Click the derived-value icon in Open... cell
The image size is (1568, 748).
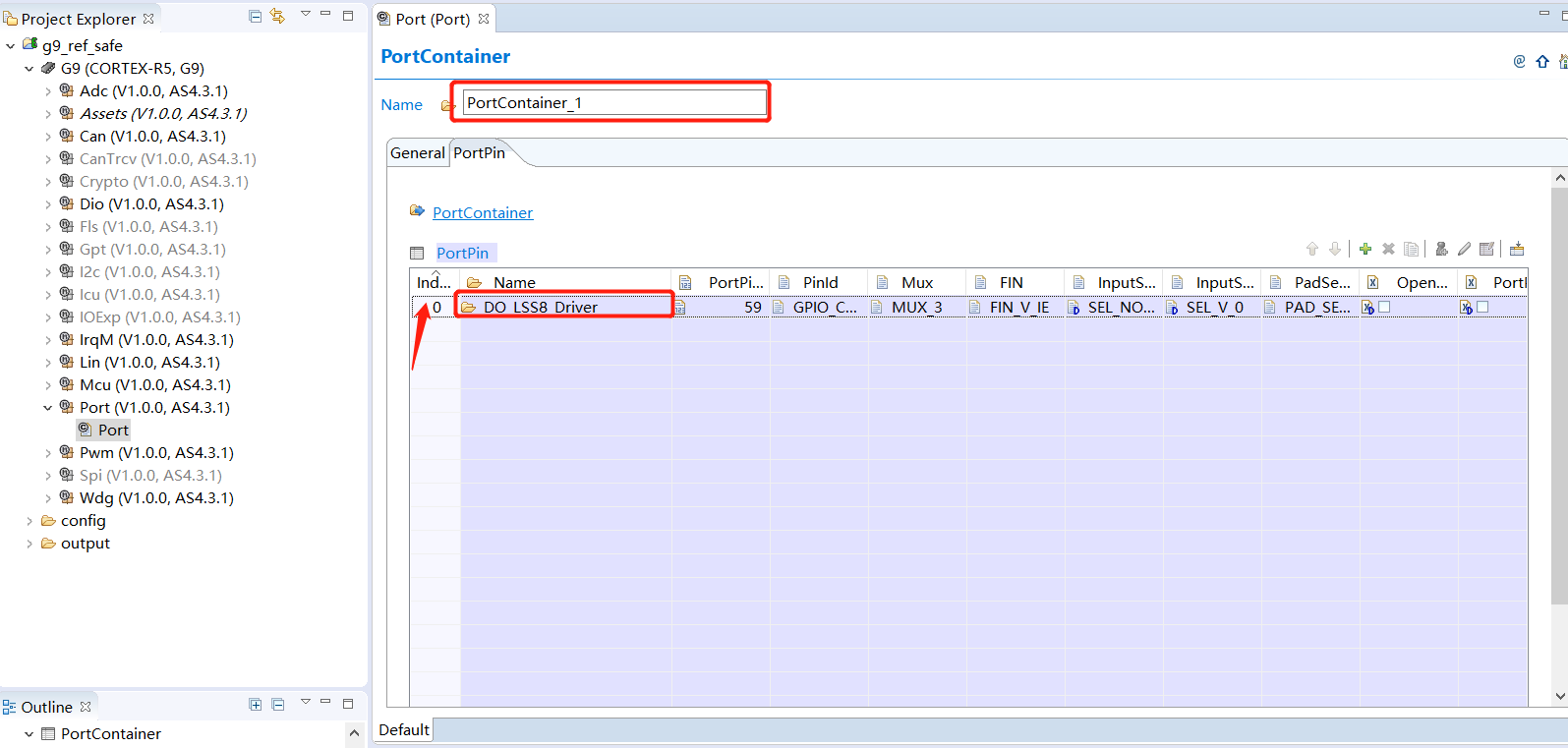(x=1367, y=308)
